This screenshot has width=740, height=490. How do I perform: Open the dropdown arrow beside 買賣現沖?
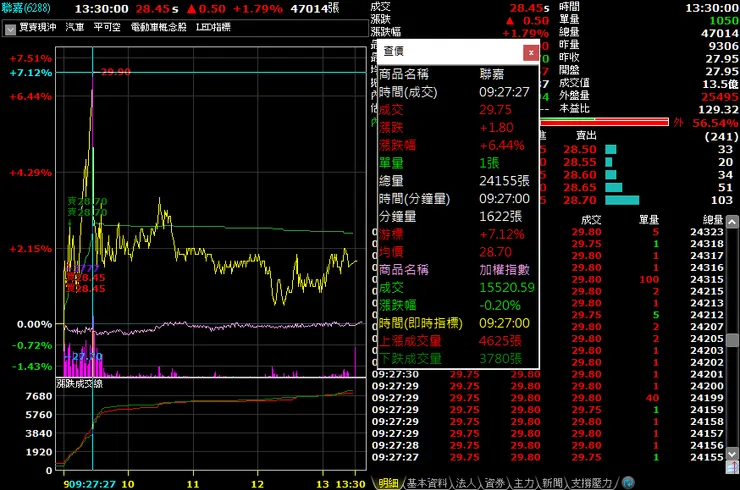point(10,29)
